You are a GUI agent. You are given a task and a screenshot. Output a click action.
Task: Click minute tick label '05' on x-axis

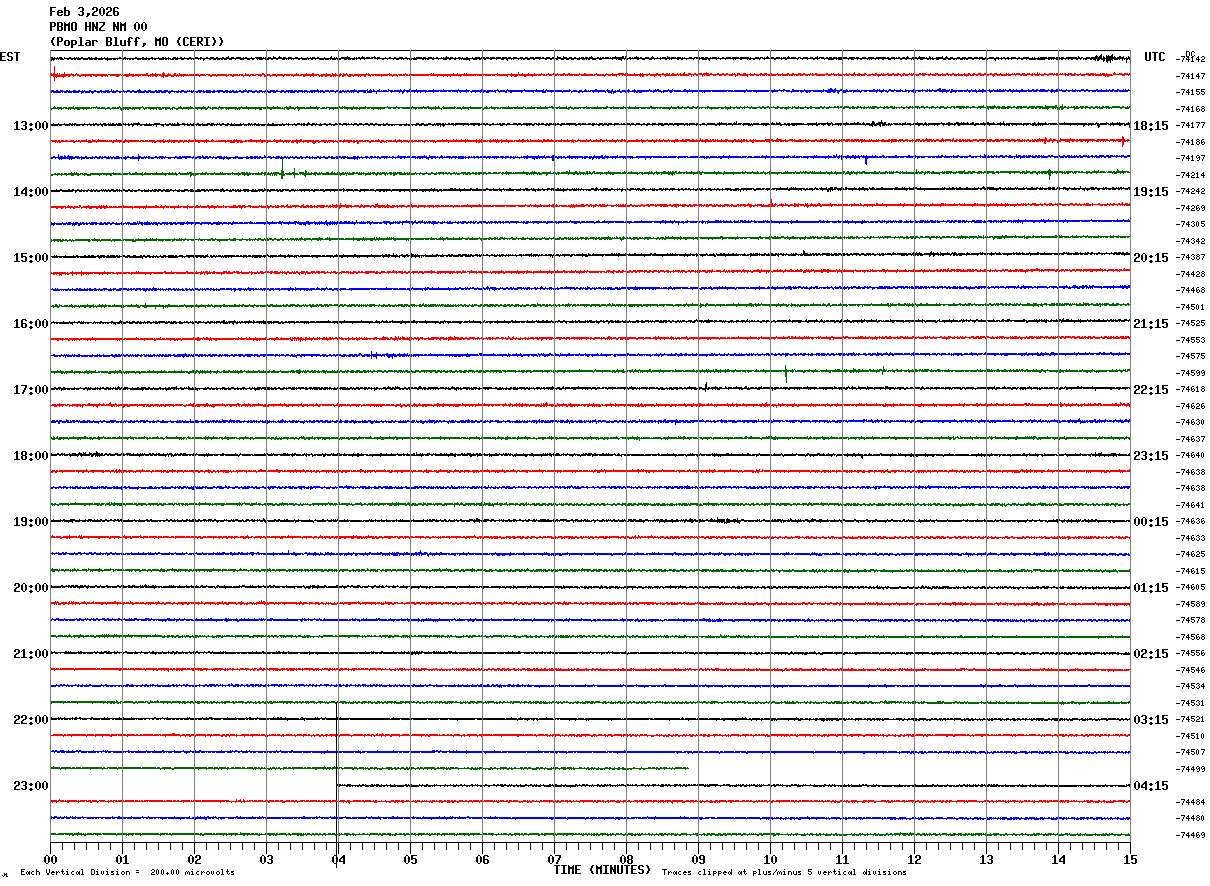coord(410,859)
